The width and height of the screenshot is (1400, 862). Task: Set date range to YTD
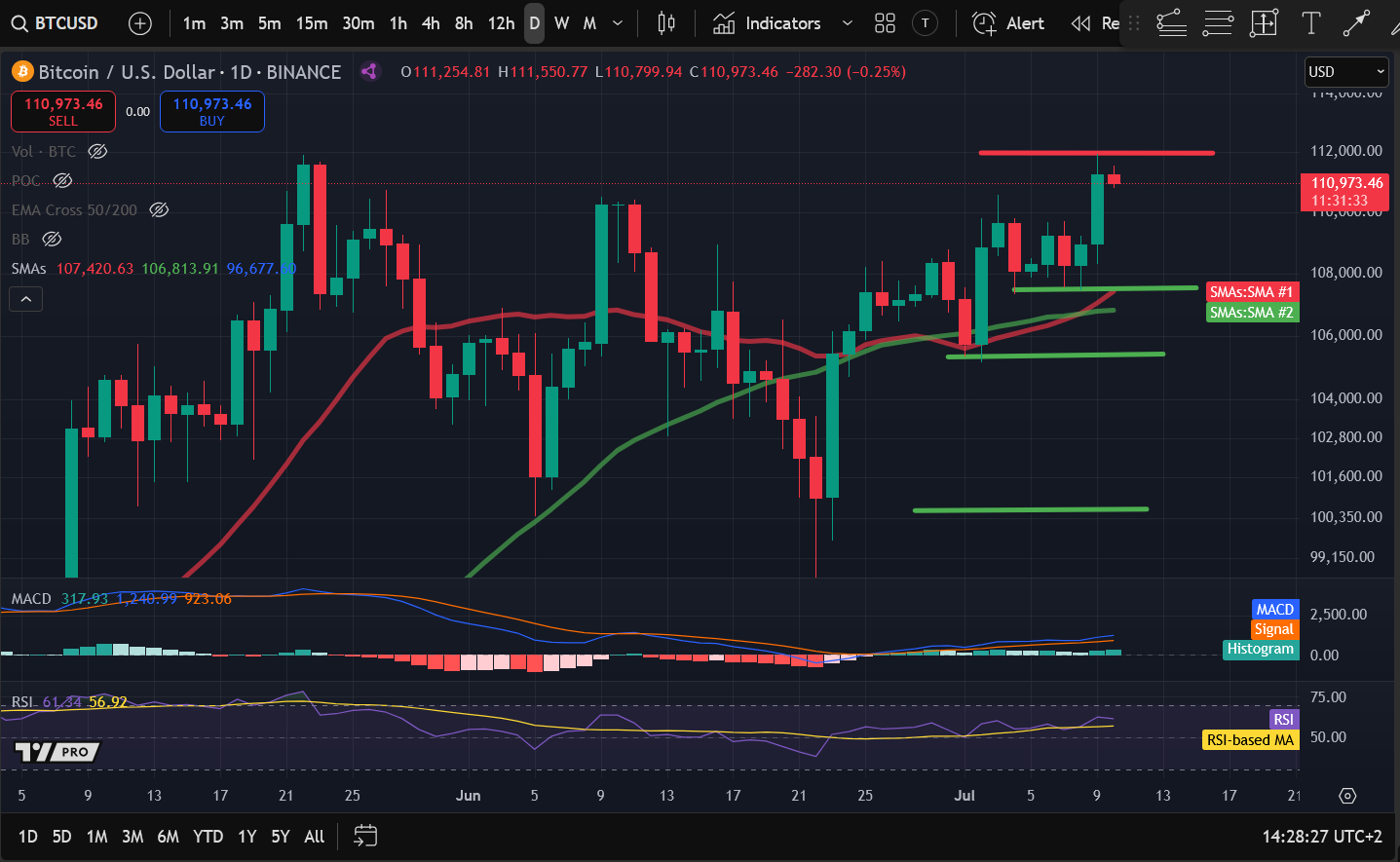[x=208, y=836]
